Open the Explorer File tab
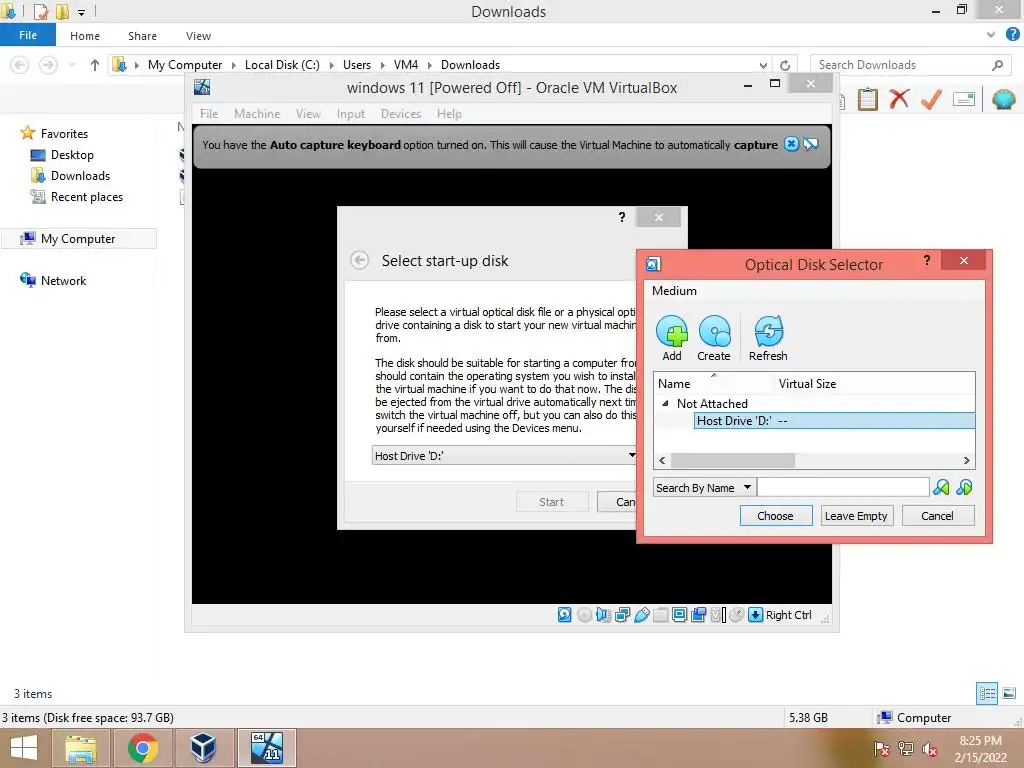 28,35
